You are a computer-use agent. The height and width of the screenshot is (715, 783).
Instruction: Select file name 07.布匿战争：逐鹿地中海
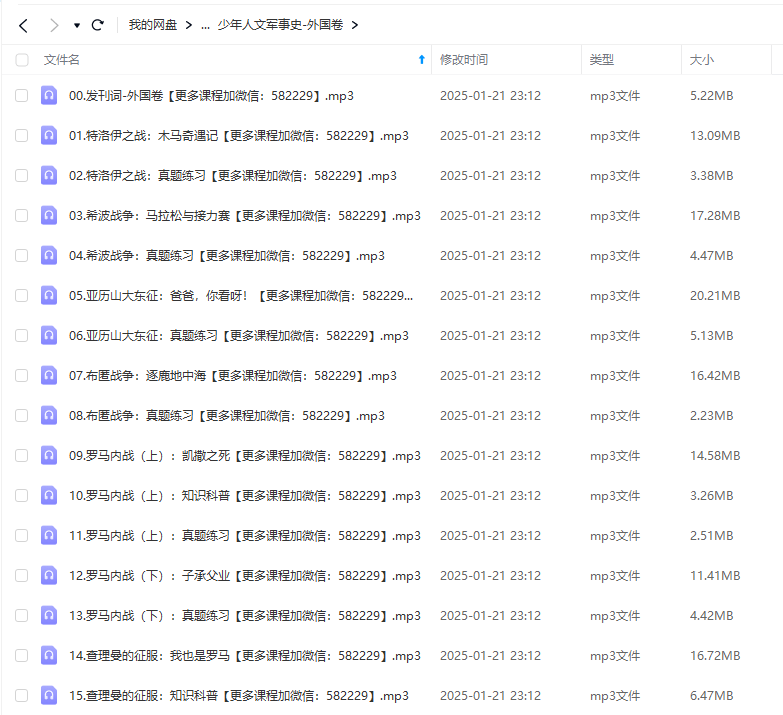tap(233, 375)
